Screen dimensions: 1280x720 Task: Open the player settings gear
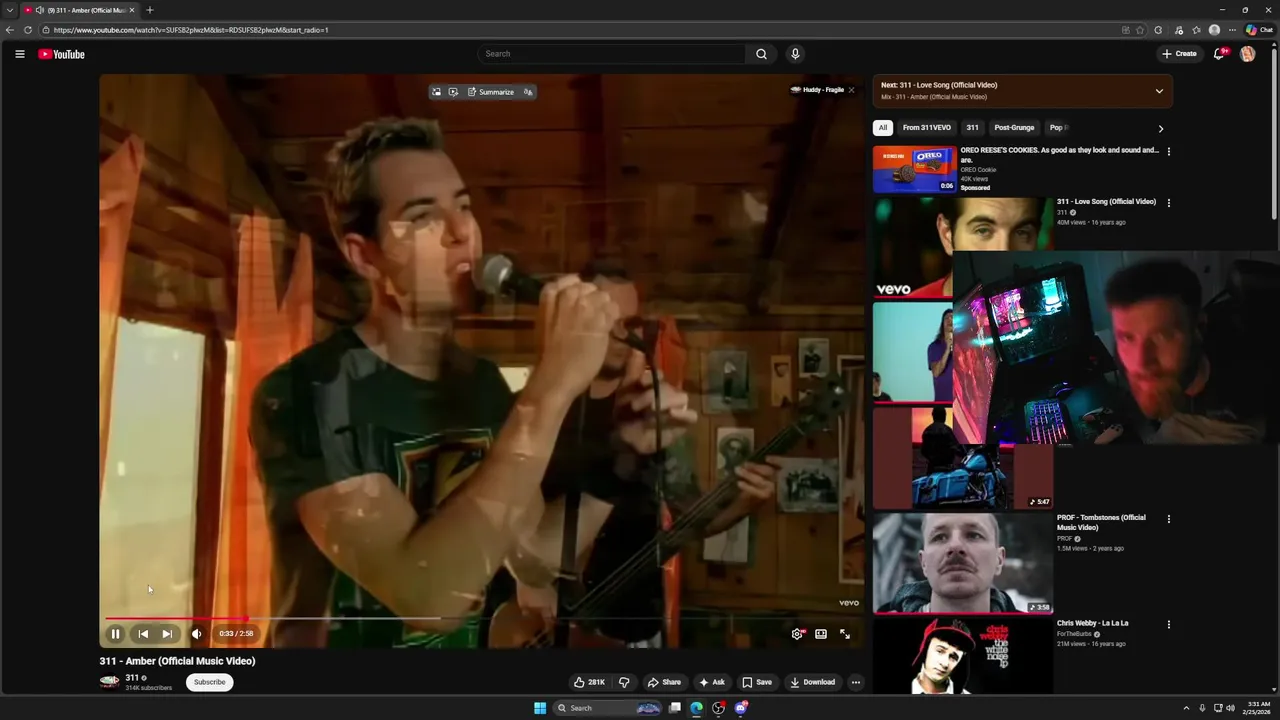[x=797, y=633]
